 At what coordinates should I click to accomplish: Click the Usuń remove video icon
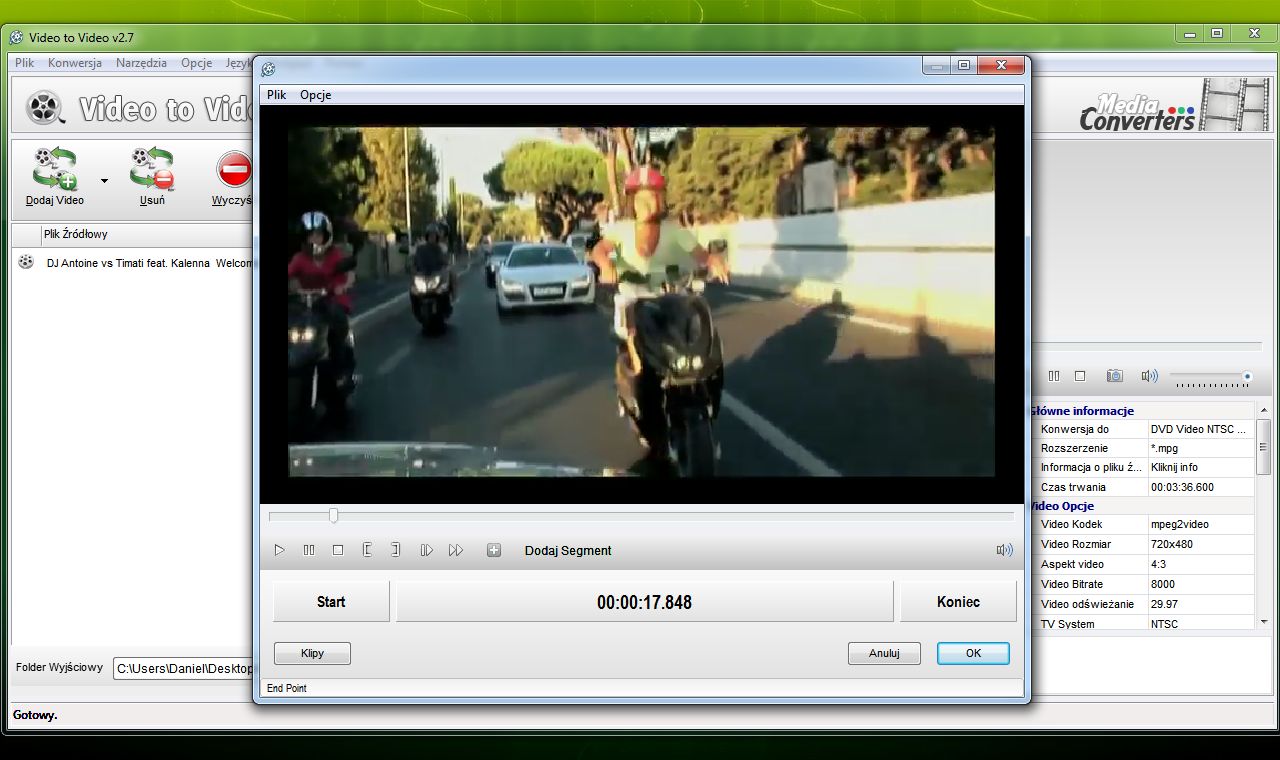(152, 168)
